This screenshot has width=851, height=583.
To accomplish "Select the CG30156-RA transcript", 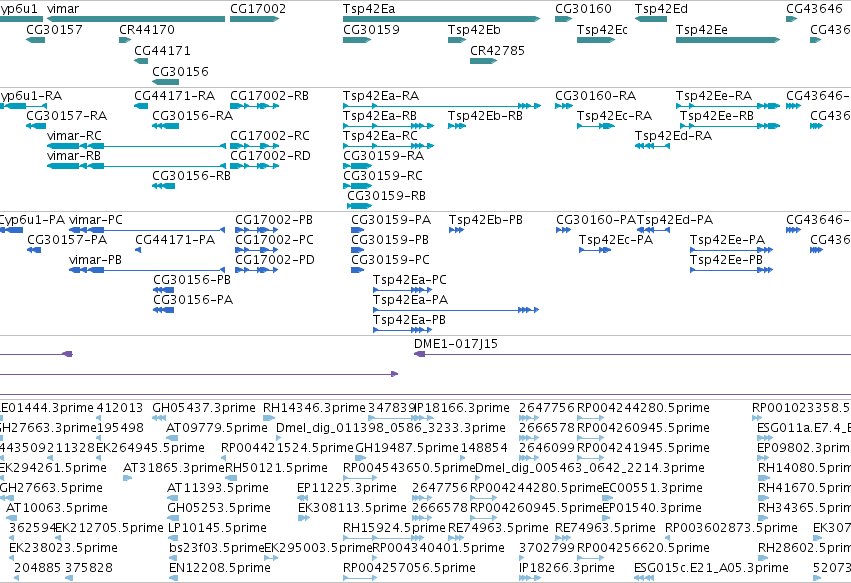I will click(x=166, y=126).
